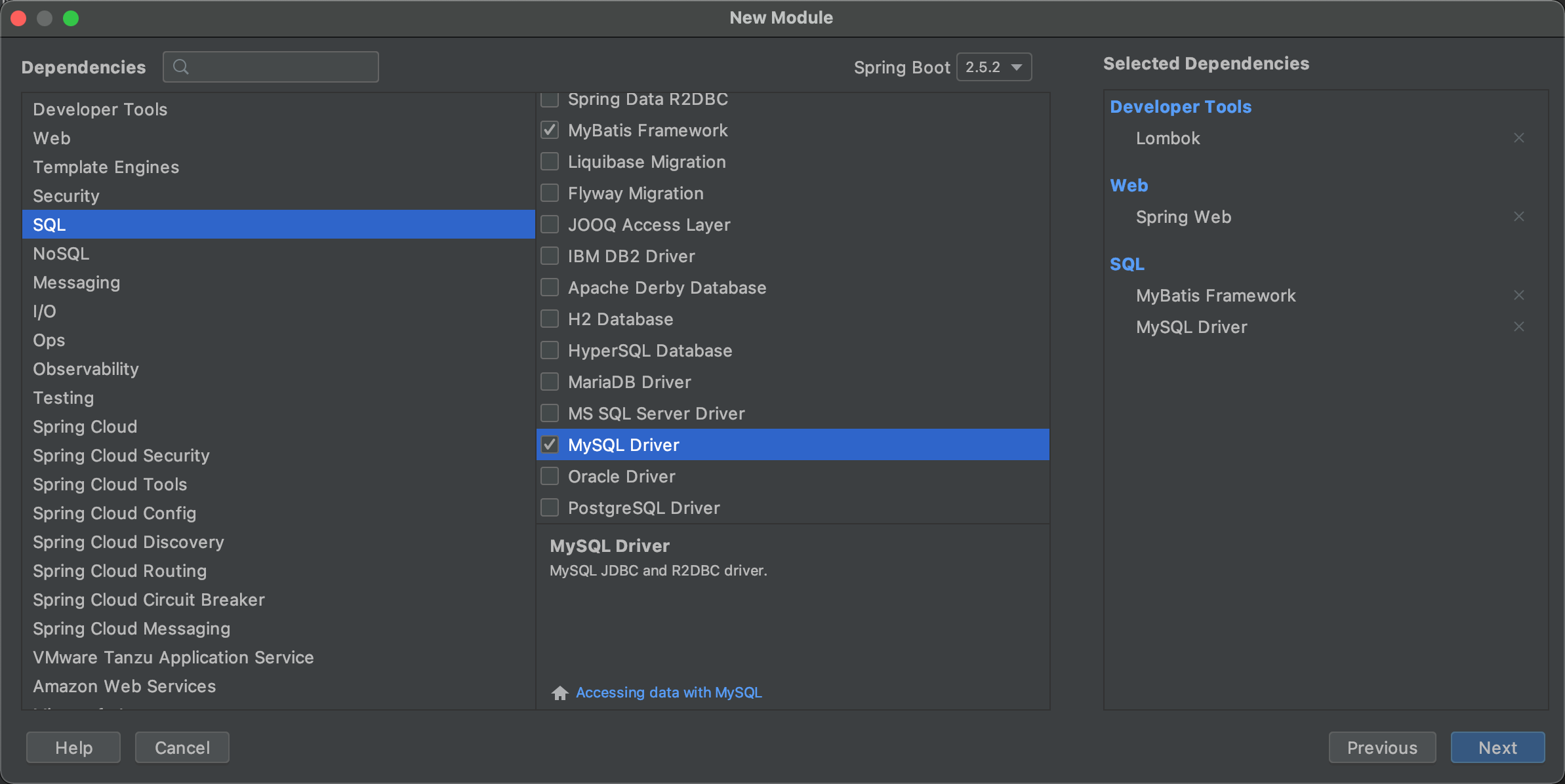Select MyBatis Framework in Selected Dependencies
1565x784 pixels.
[1215, 296]
